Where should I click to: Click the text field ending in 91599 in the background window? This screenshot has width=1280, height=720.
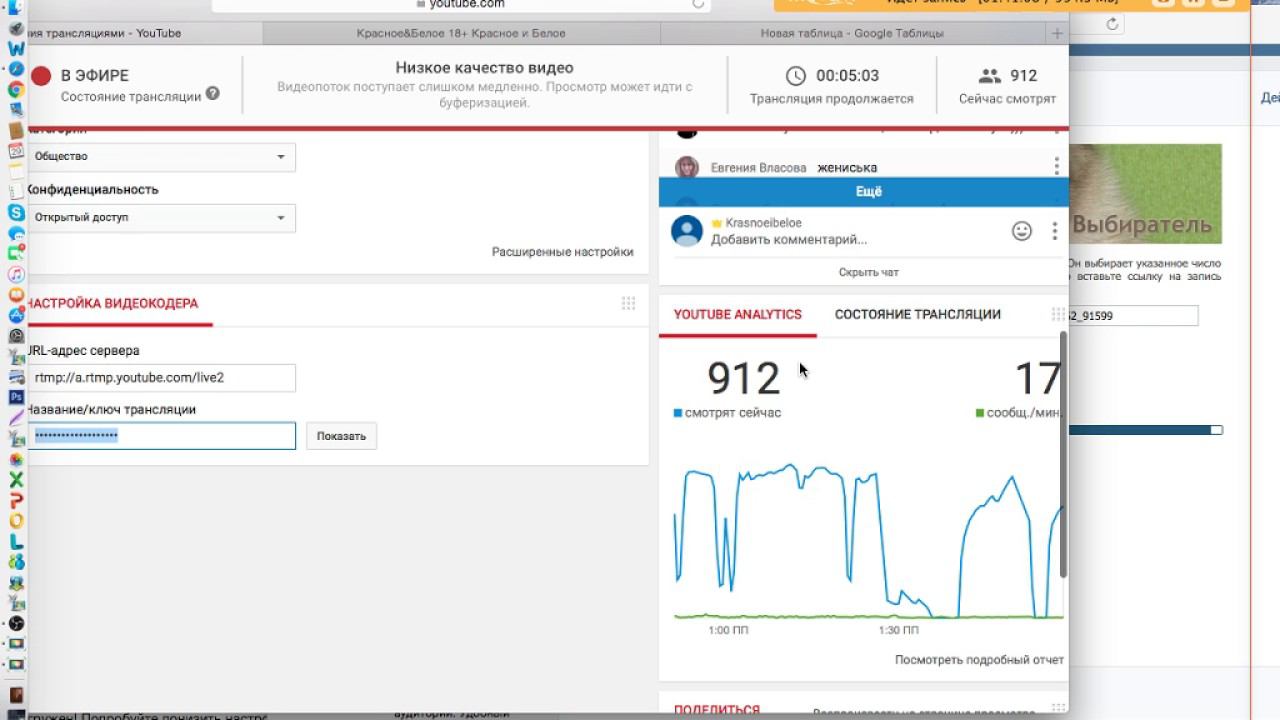(x=1133, y=316)
